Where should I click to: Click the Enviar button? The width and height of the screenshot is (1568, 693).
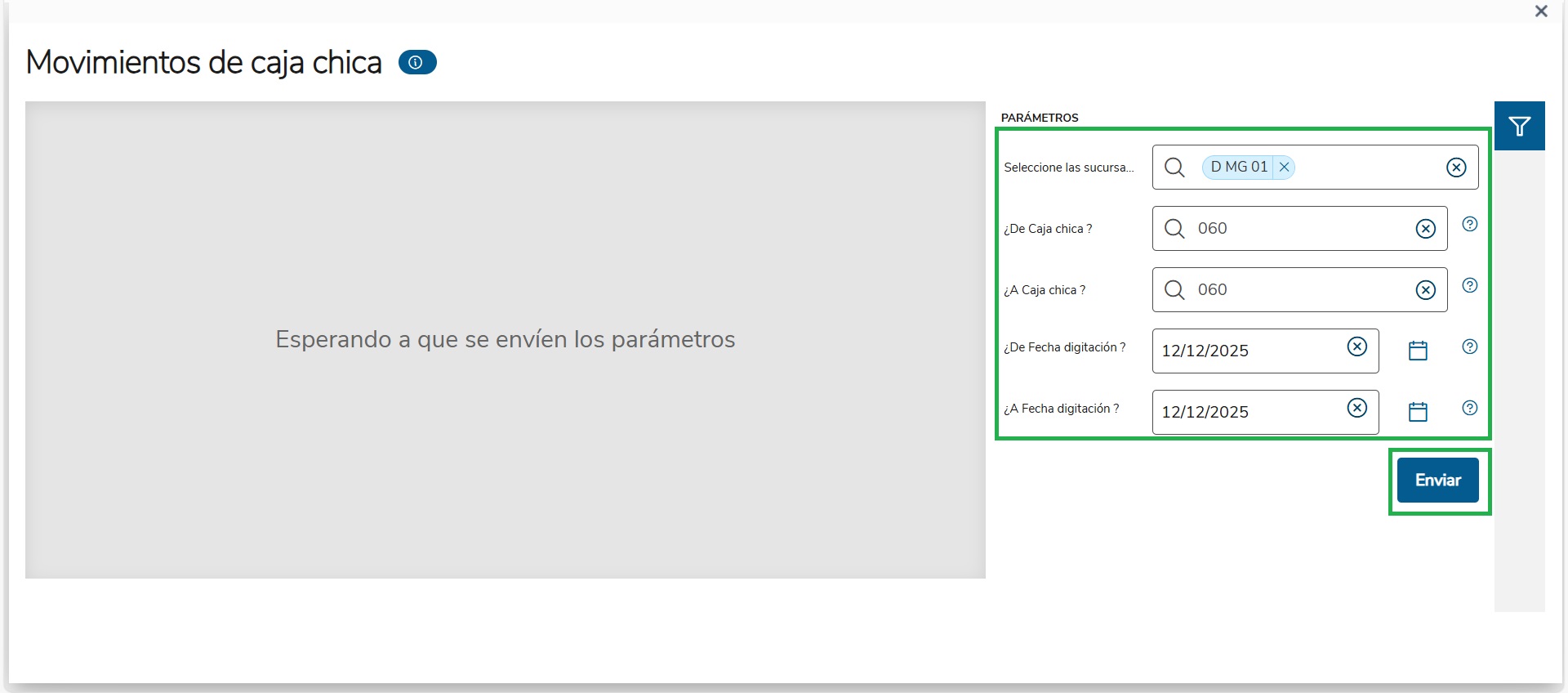1437,480
